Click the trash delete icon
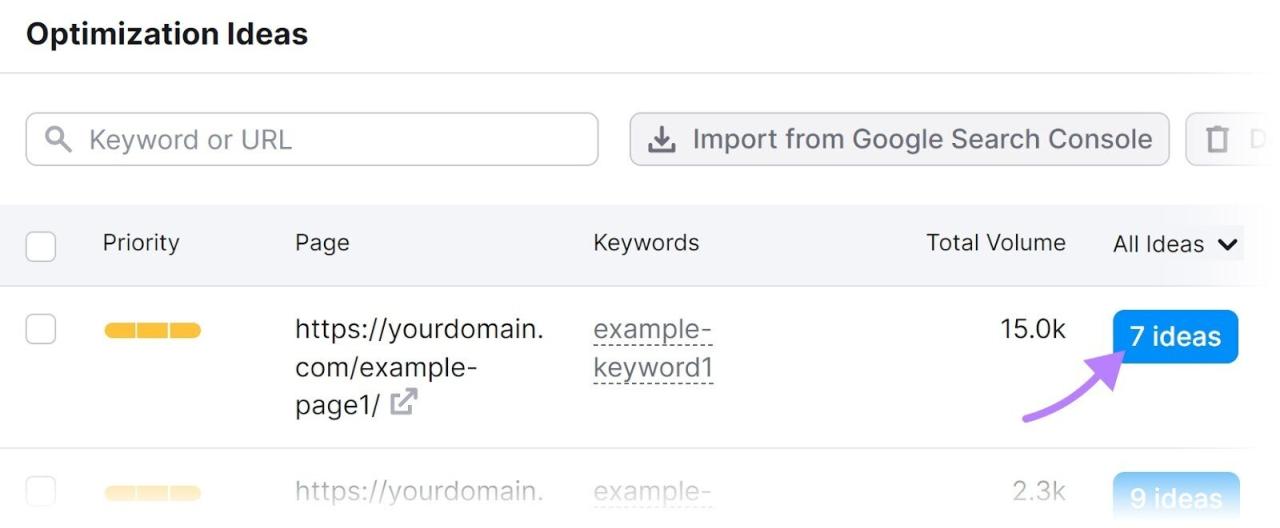 pos(1217,140)
